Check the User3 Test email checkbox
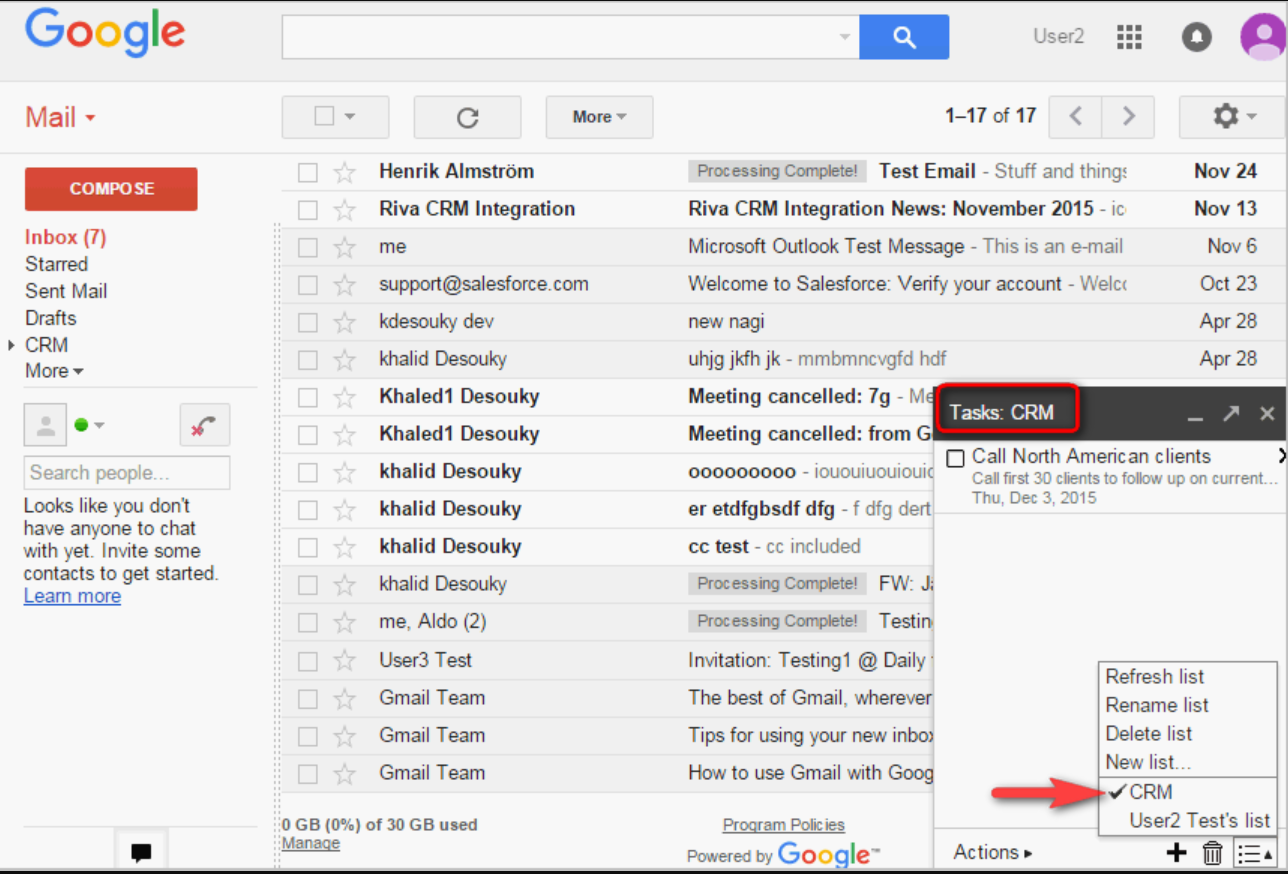Screen dimensions: 1288x874 click(308, 660)
